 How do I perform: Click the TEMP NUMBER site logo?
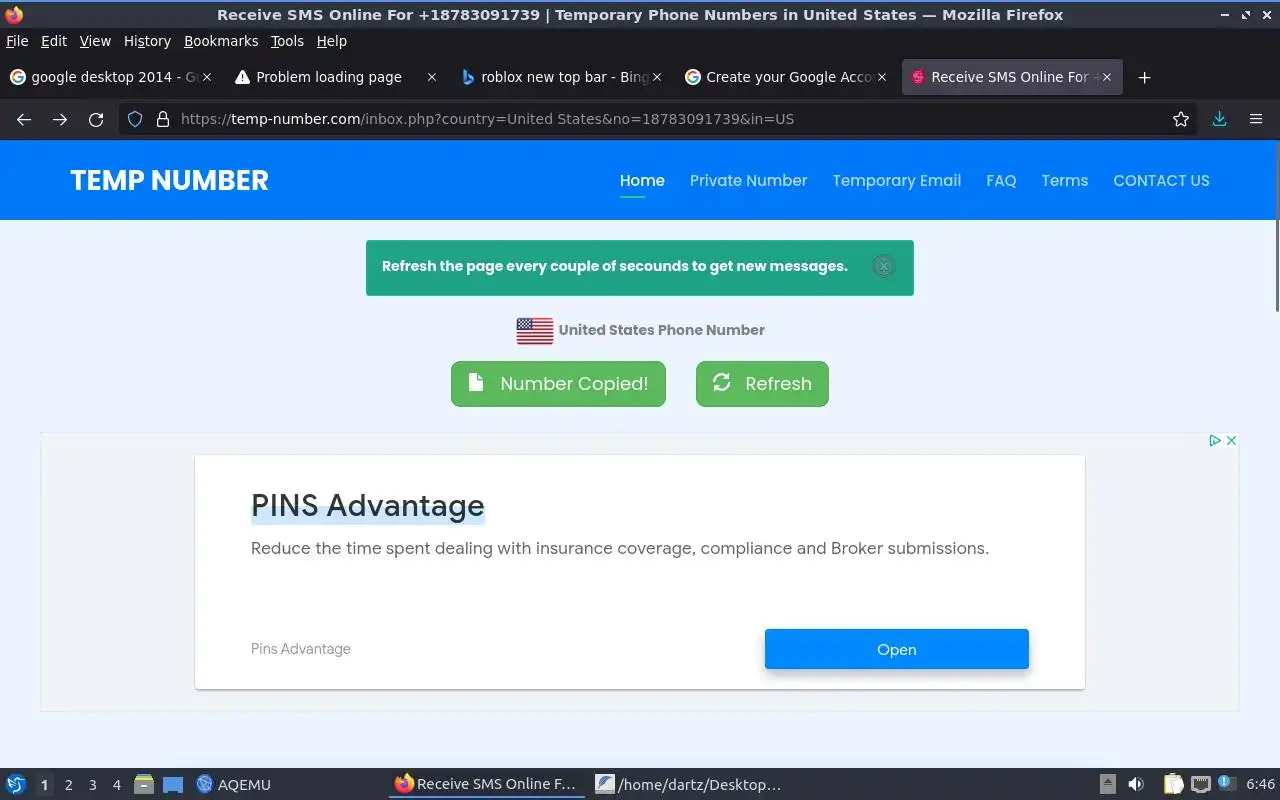169,180
